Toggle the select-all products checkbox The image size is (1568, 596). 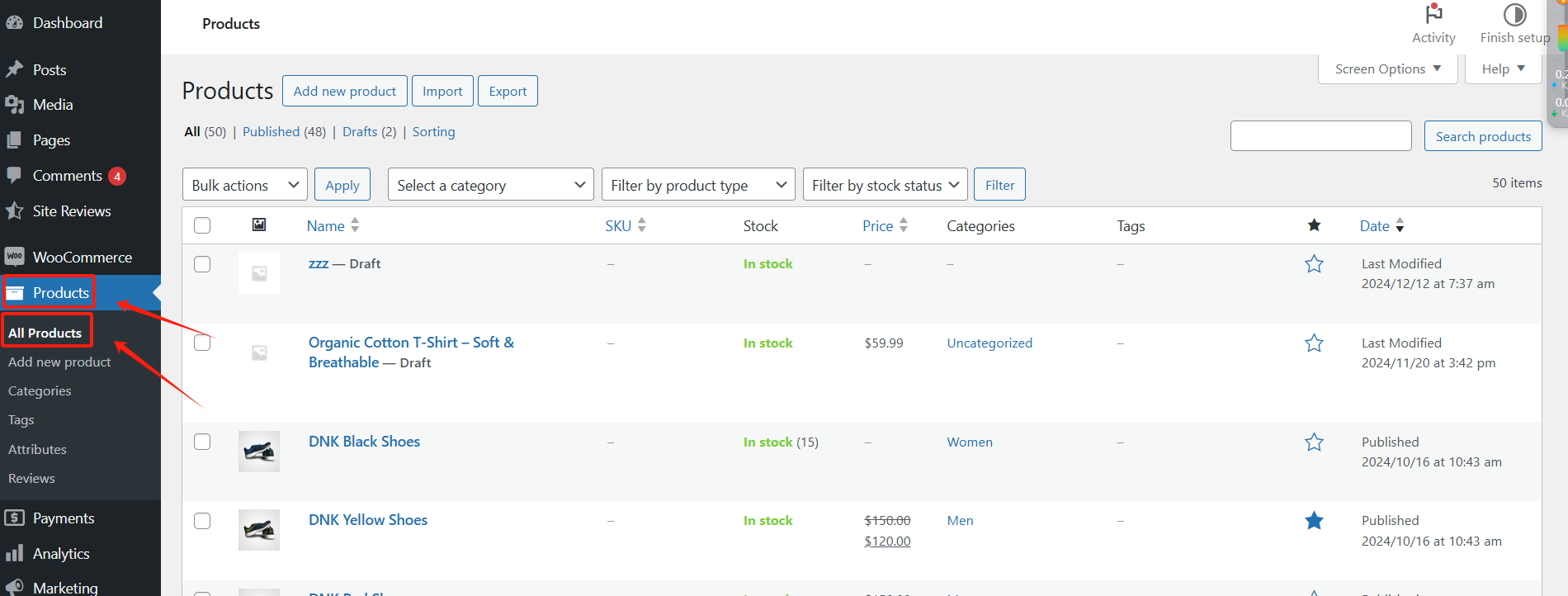click(202, 225)
